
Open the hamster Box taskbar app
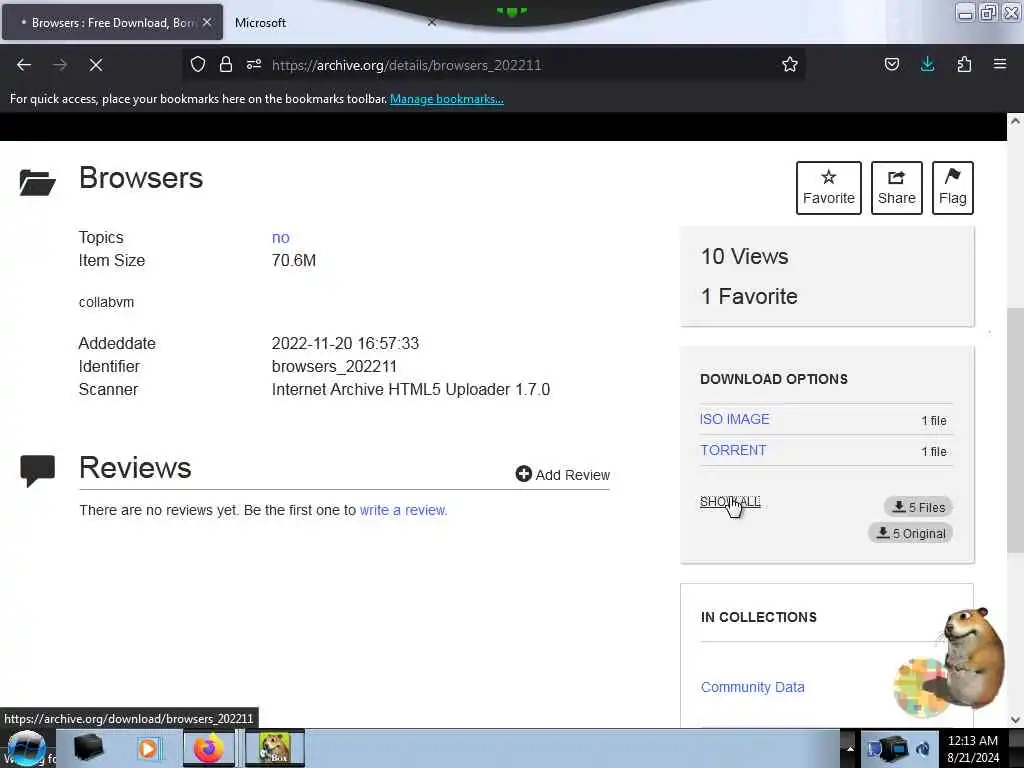pos(275,748)
